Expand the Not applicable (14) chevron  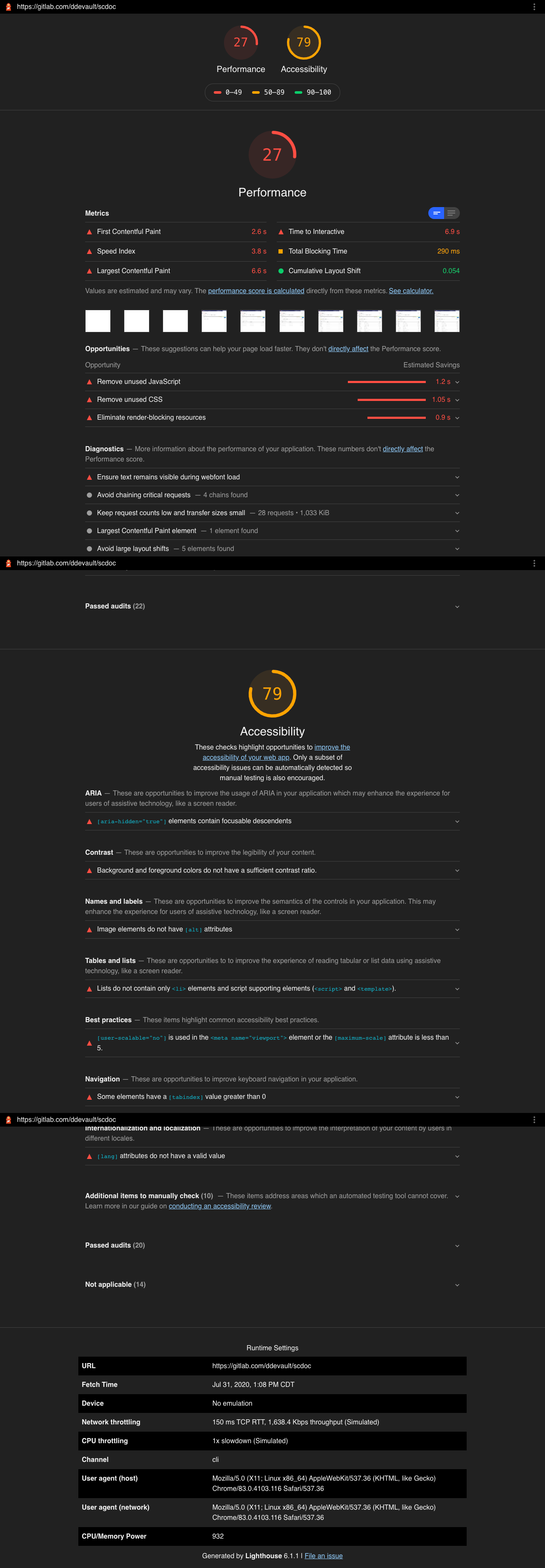[457, 1284]
